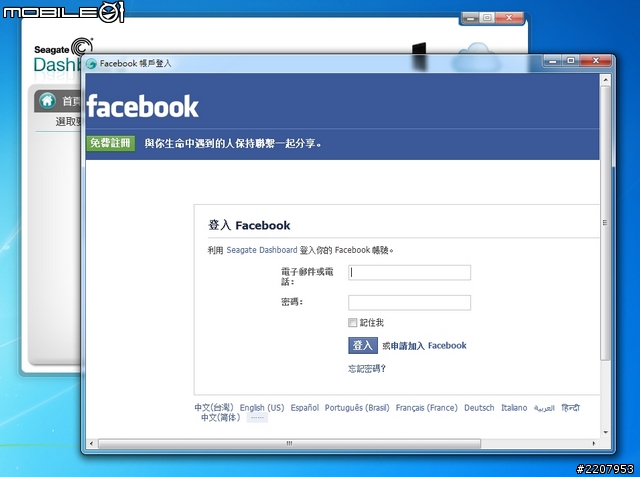640x477 pixels.
Task: Maximize the Seagate Dashboard window
Action: (x=487, y=18)
